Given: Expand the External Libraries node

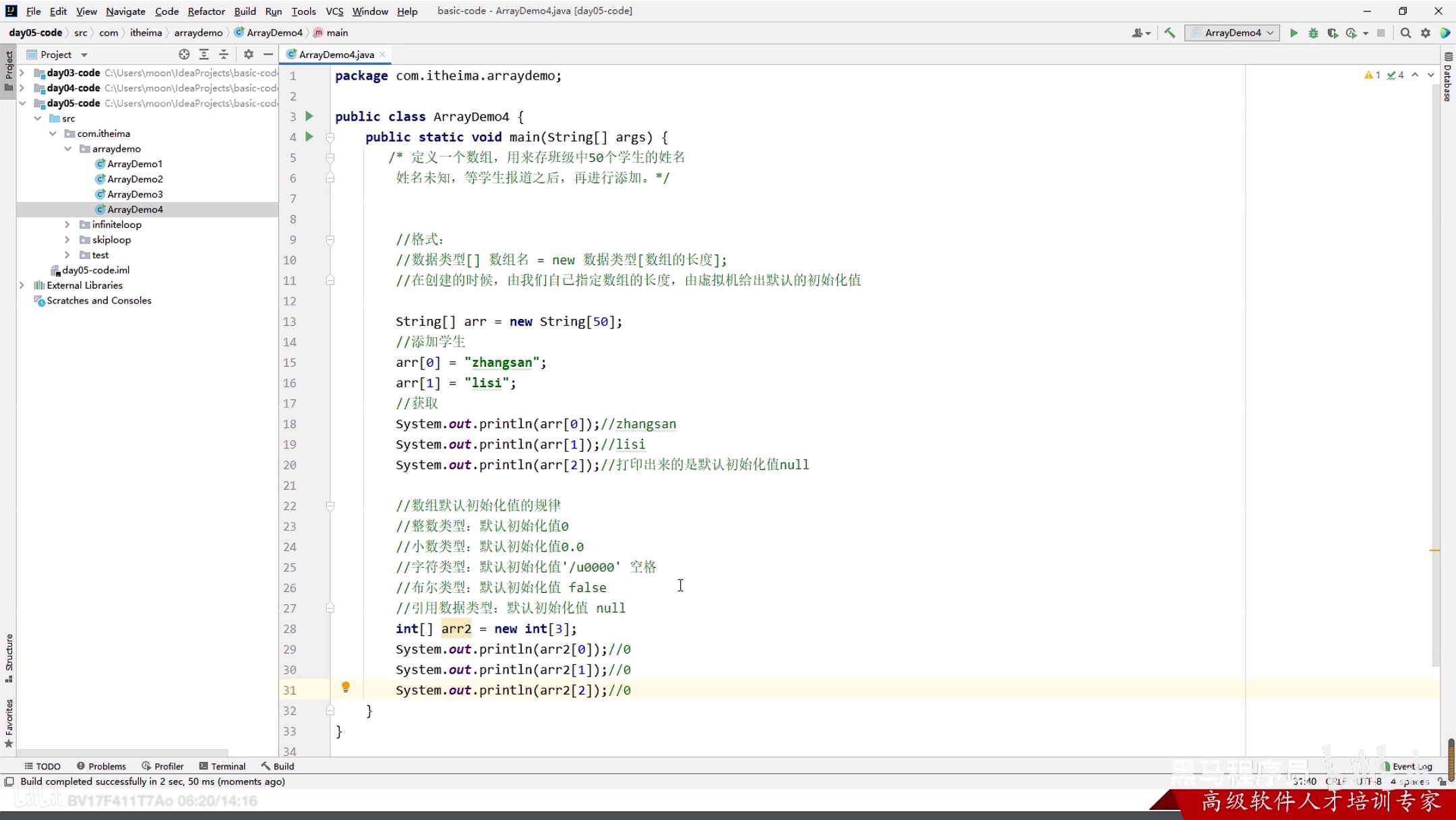Looking at the screenshot, I should (x=22, y=285).
